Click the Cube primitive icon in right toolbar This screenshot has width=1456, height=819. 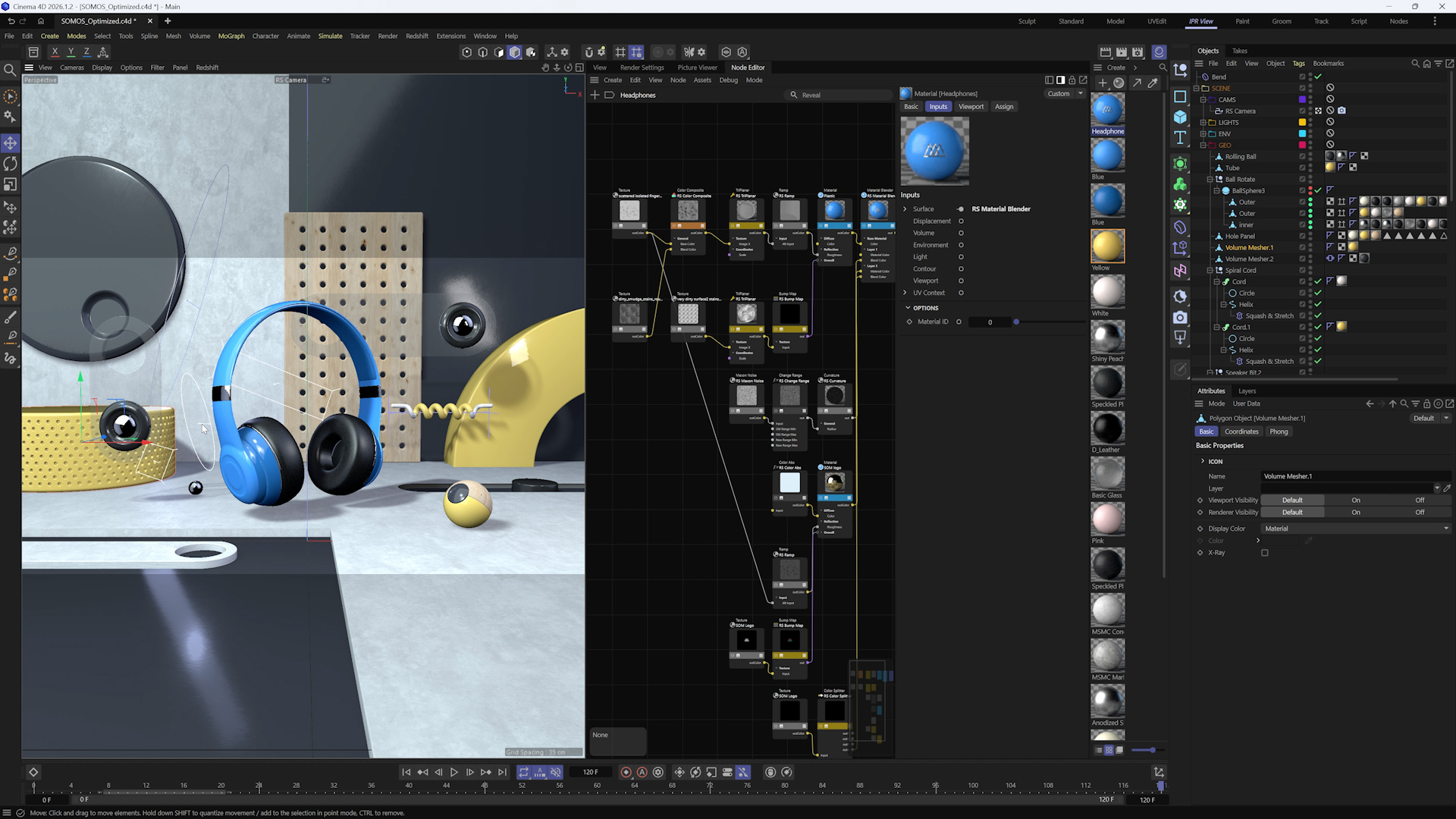(1180, 117)
